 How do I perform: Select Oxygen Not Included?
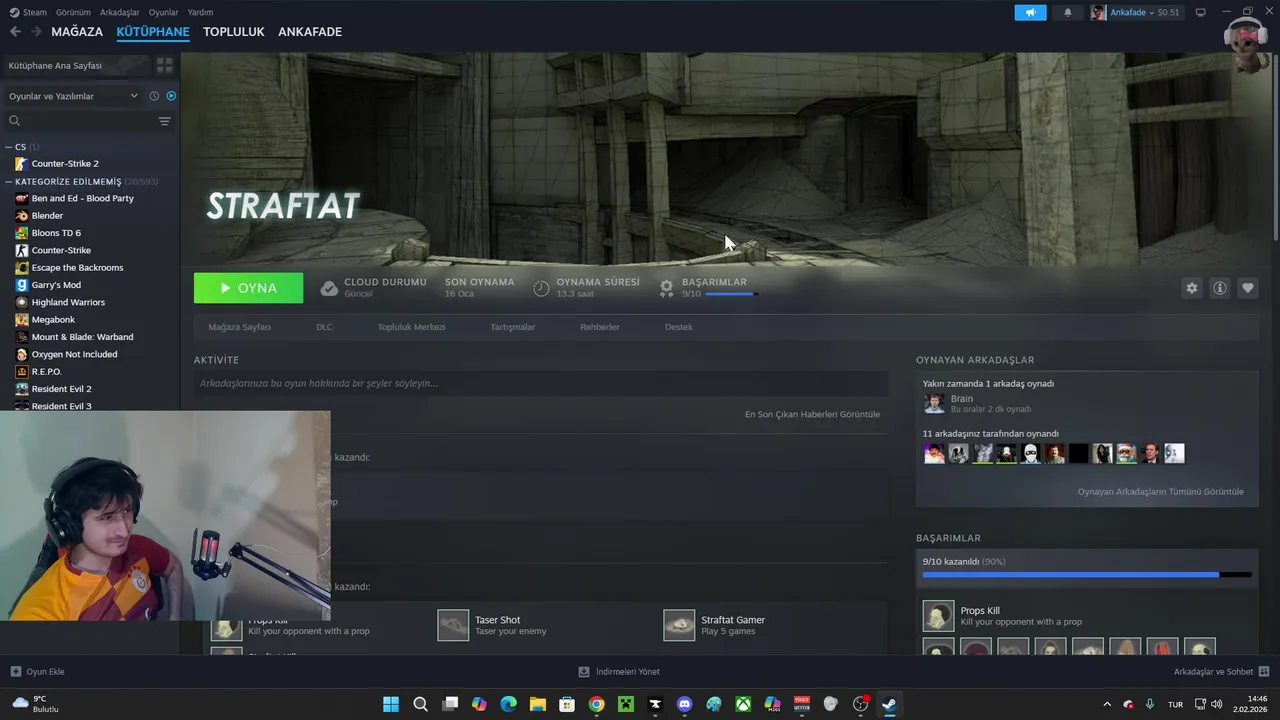74,354
